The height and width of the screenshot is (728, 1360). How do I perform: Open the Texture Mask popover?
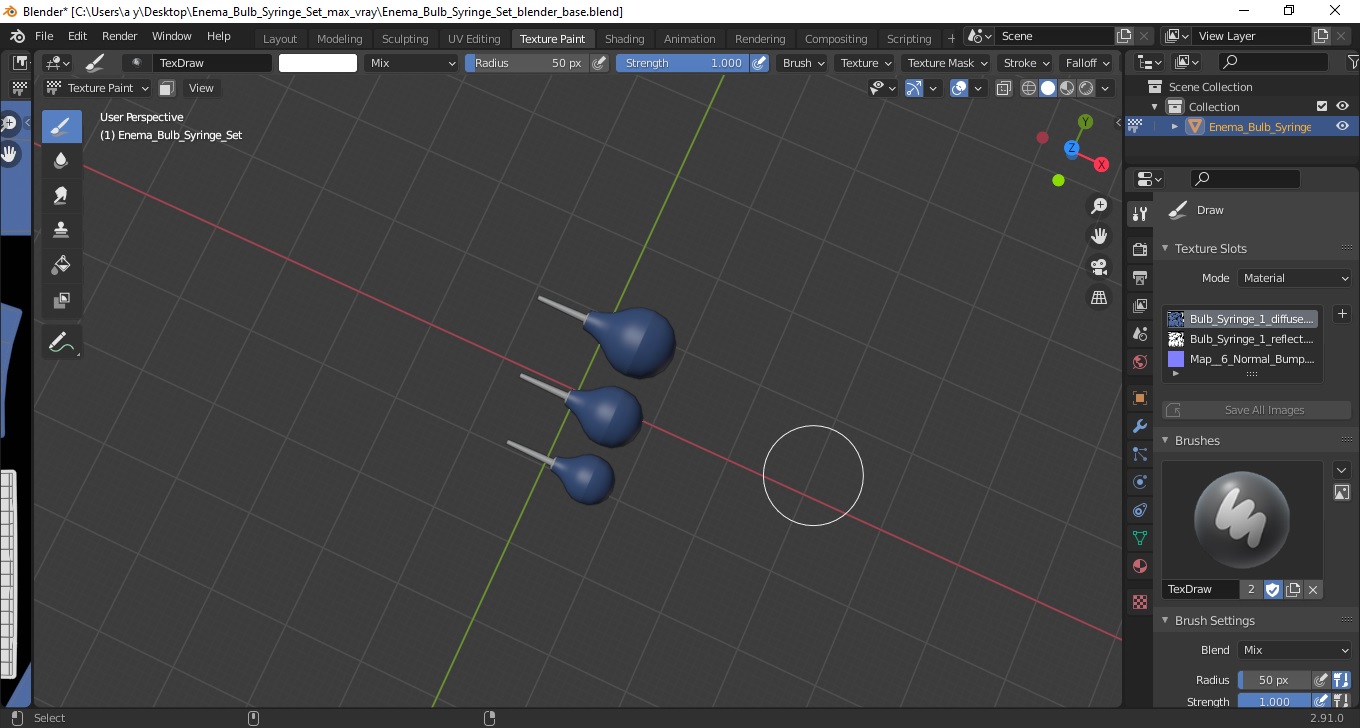coord(946,63)
